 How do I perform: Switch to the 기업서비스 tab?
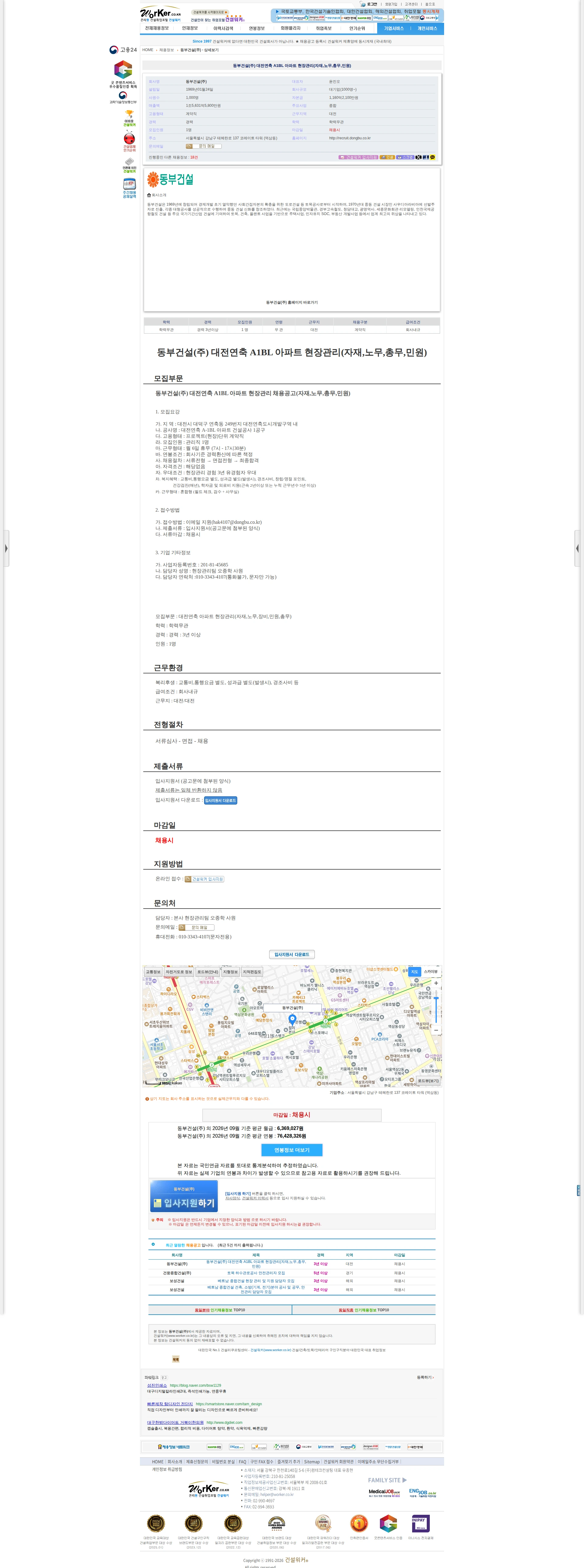click(x=393, y=29)
